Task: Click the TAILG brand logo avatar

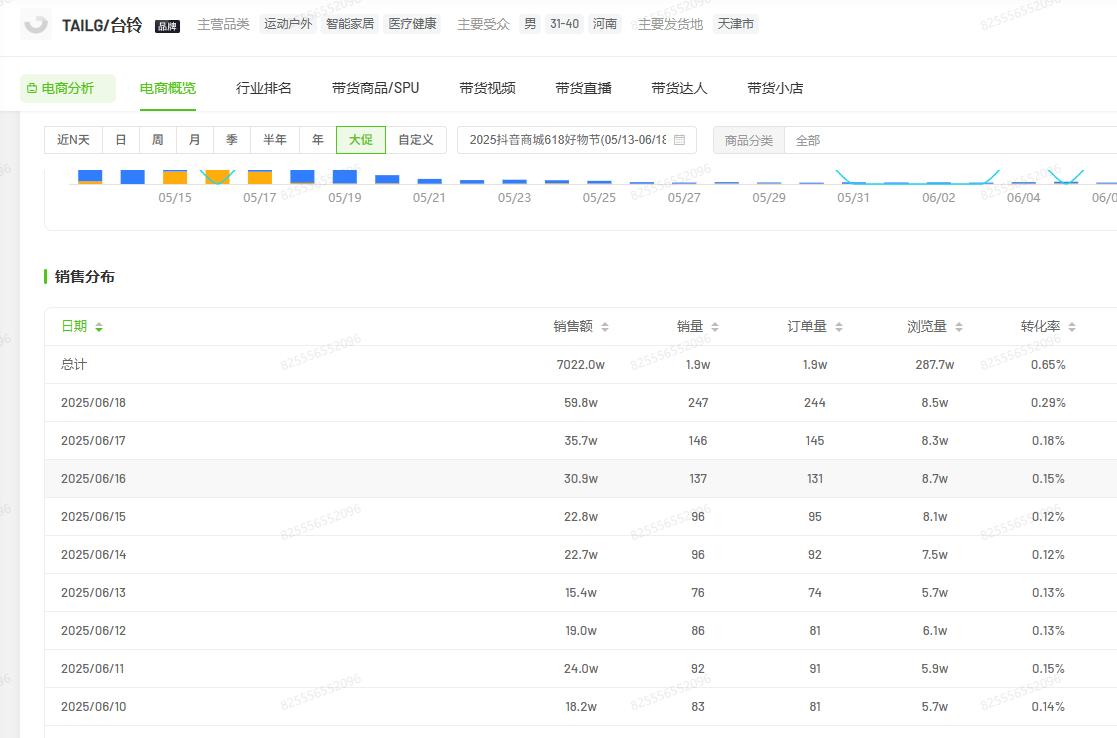Action: coord(36,25)
